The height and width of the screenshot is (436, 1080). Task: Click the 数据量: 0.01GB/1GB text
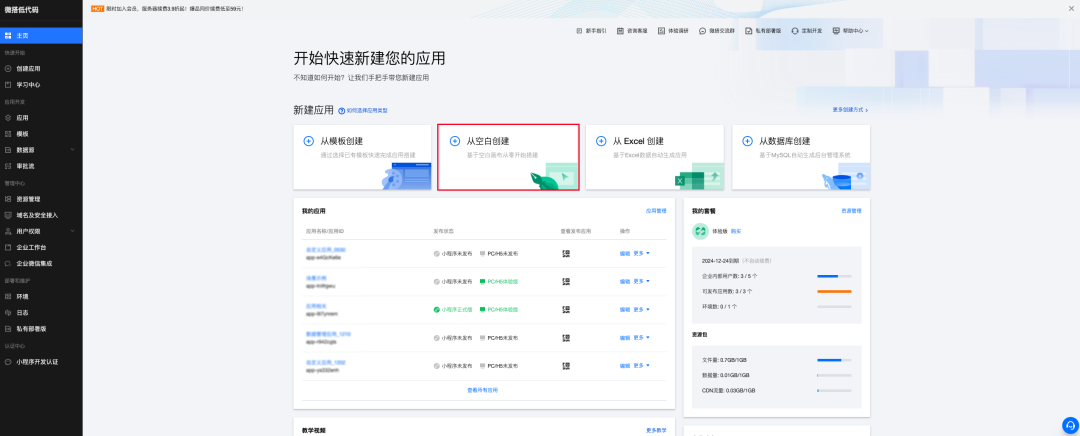[x=726, y=375]
